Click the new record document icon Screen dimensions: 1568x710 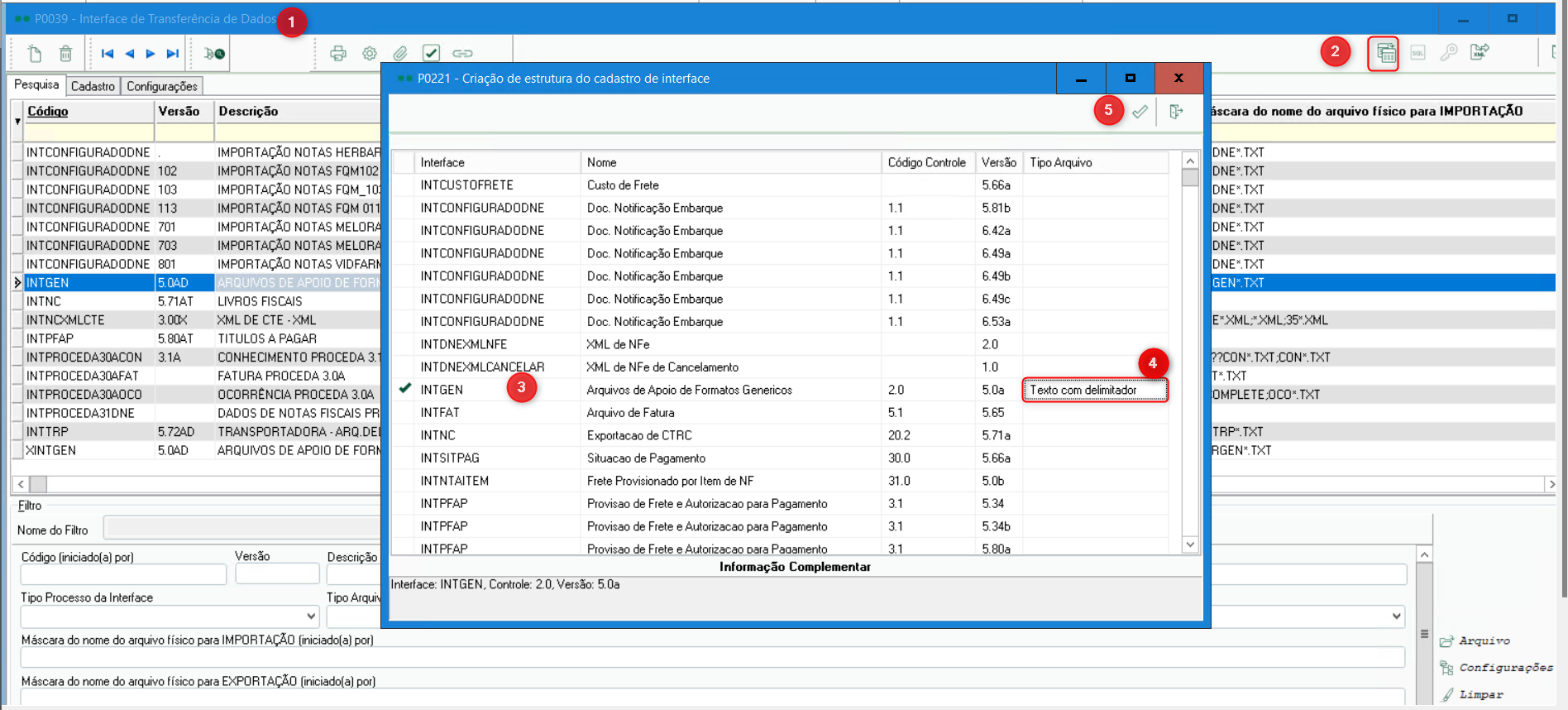coord(35,54)
